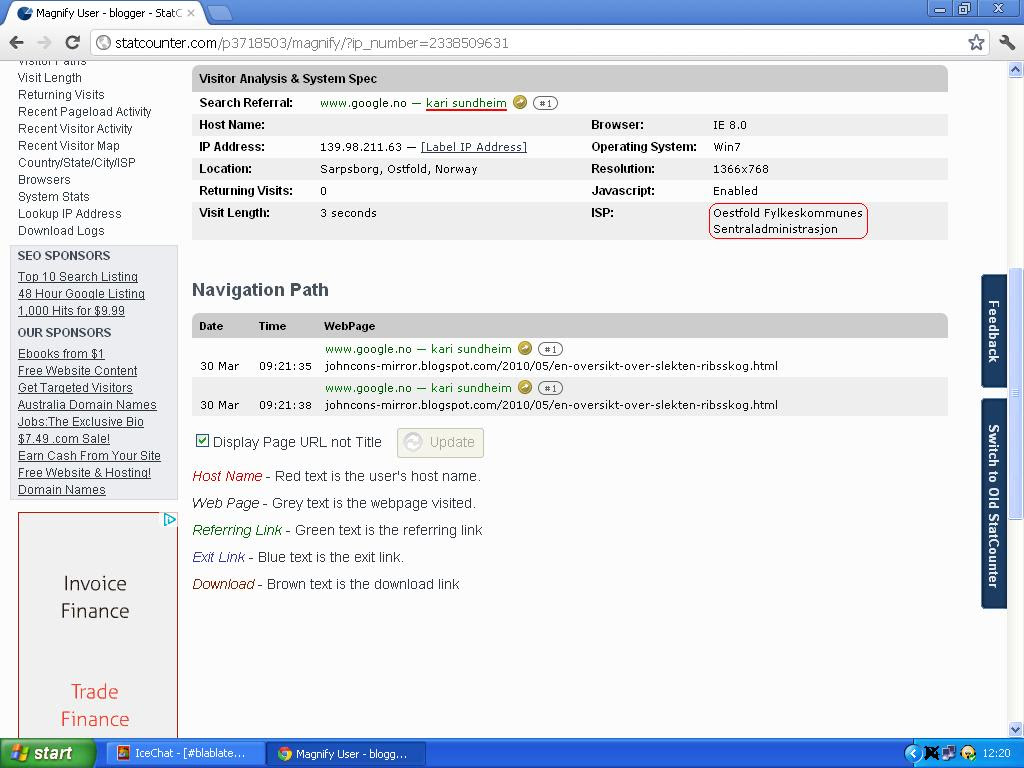Open Country/State/City/ISP report

[x=76, y=163]
